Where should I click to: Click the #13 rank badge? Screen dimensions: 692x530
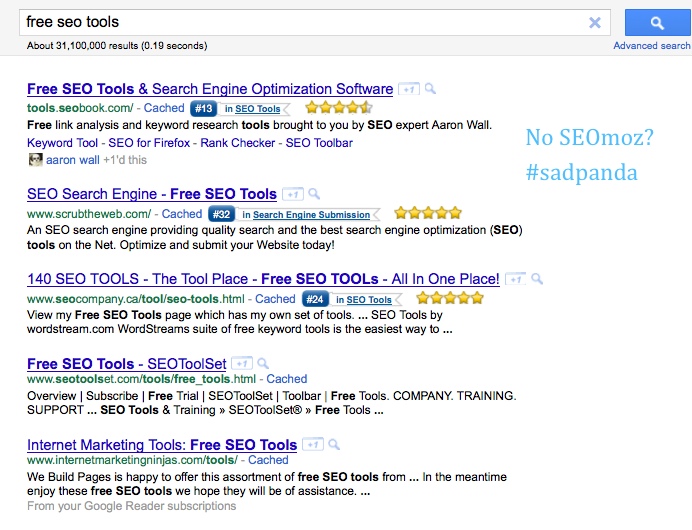click(x=203, y=109)
